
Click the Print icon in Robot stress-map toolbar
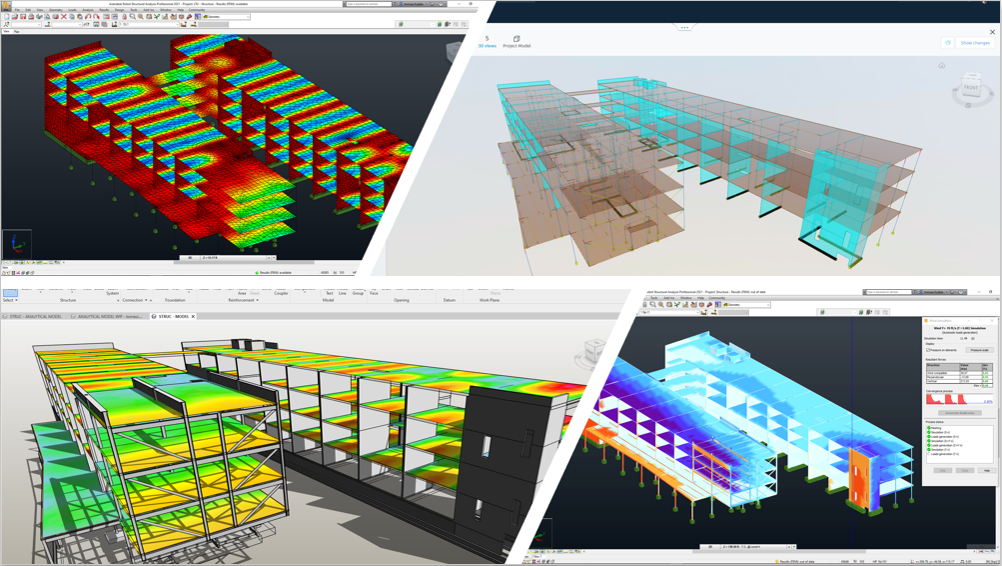coord(31,17)
